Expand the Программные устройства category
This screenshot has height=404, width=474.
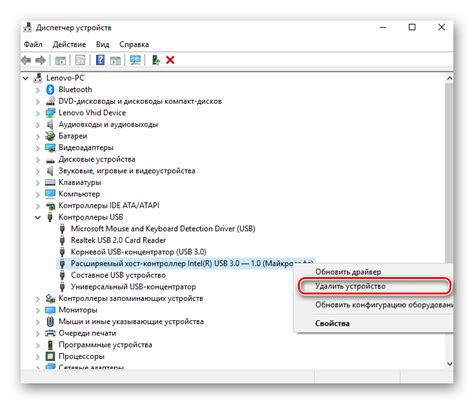pos(38,345)
